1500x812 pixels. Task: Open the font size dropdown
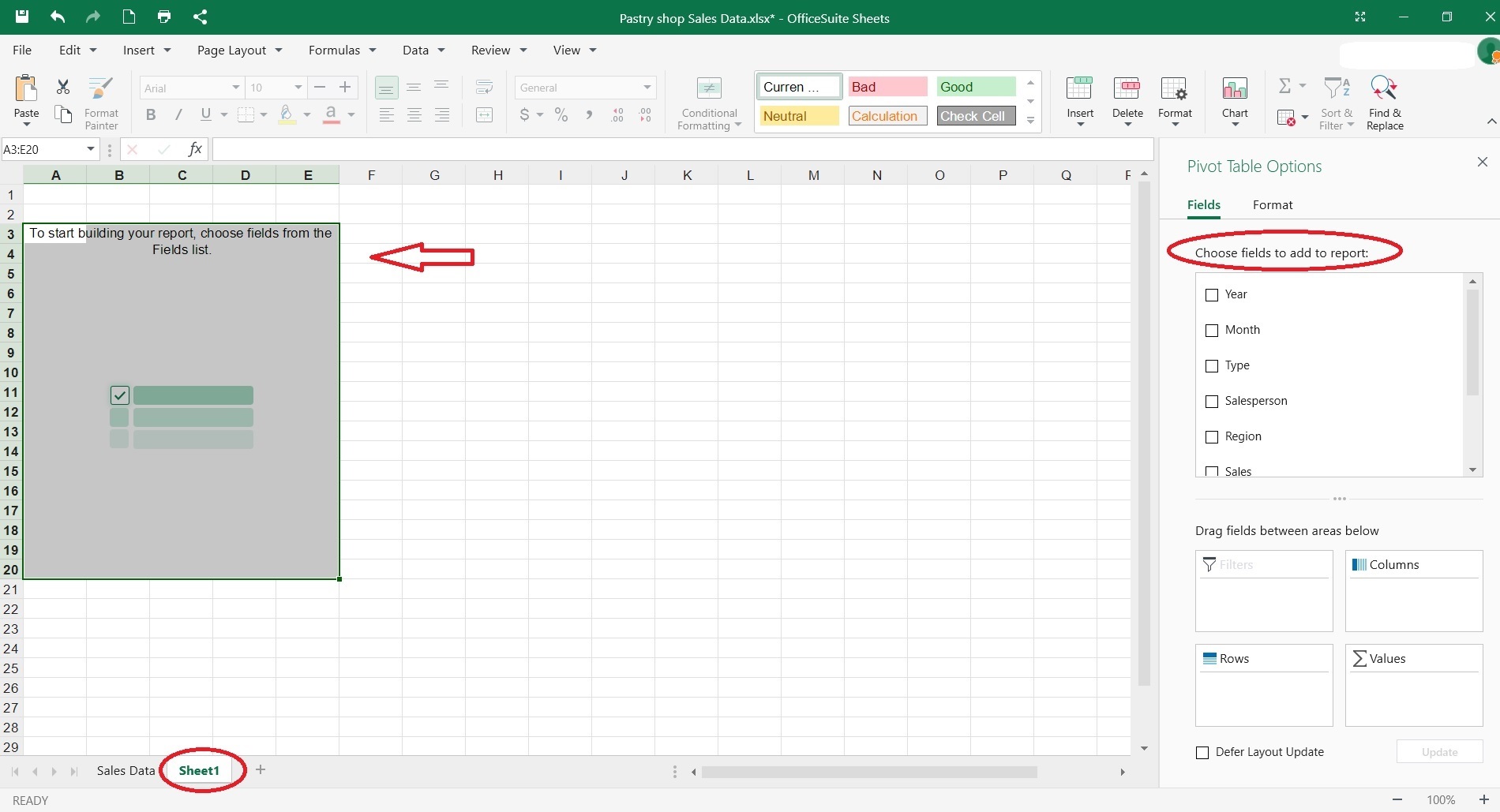click(298, 88)
